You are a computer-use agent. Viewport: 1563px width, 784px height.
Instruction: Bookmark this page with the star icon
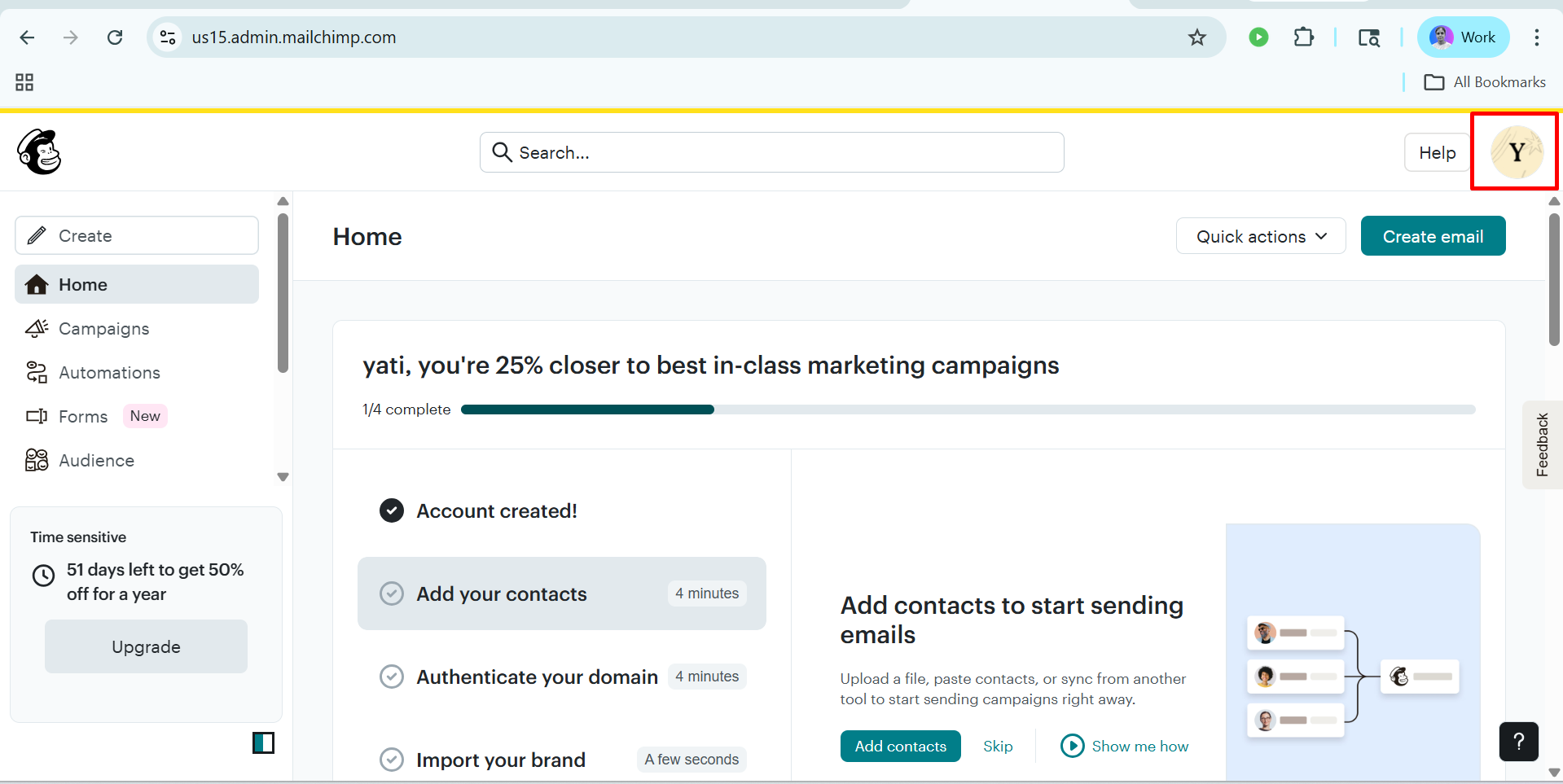[1196, 37]
